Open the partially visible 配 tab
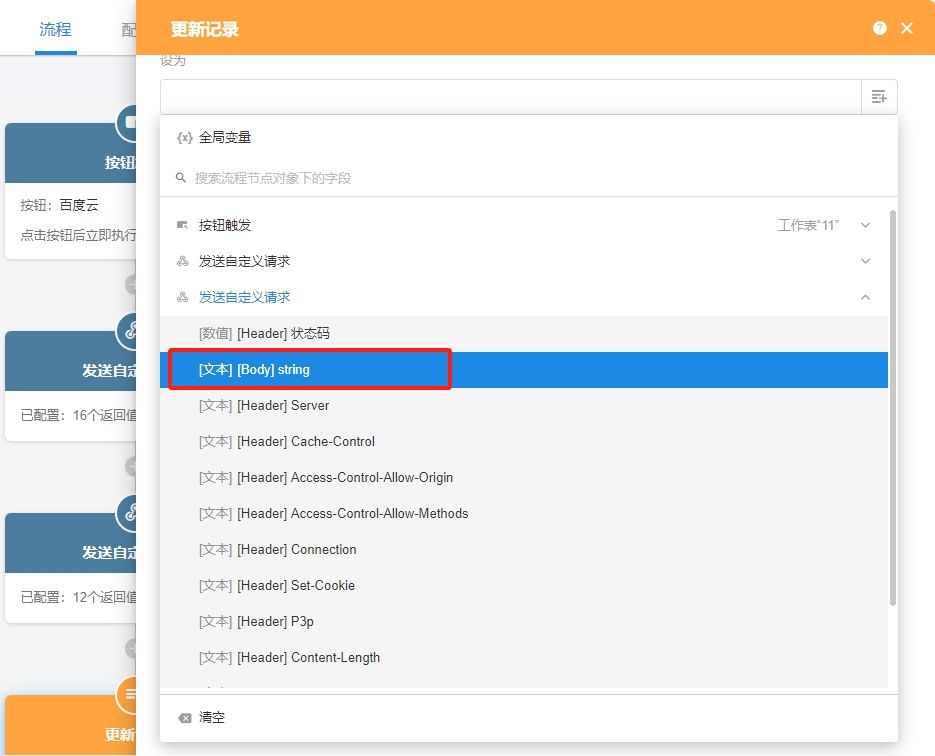The image size is (935, 756). click(x=129, y=28)
